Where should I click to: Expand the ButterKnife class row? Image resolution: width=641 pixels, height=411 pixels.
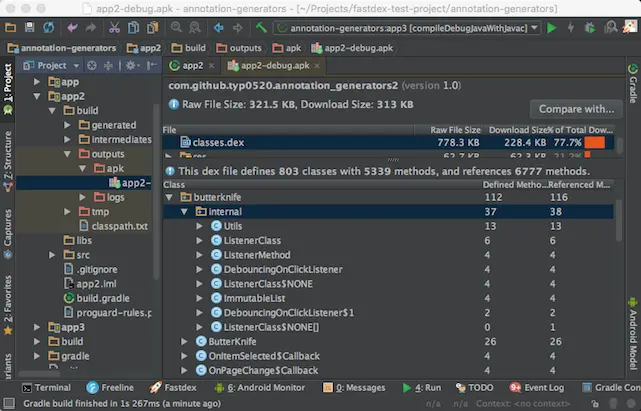pos(184,341)
